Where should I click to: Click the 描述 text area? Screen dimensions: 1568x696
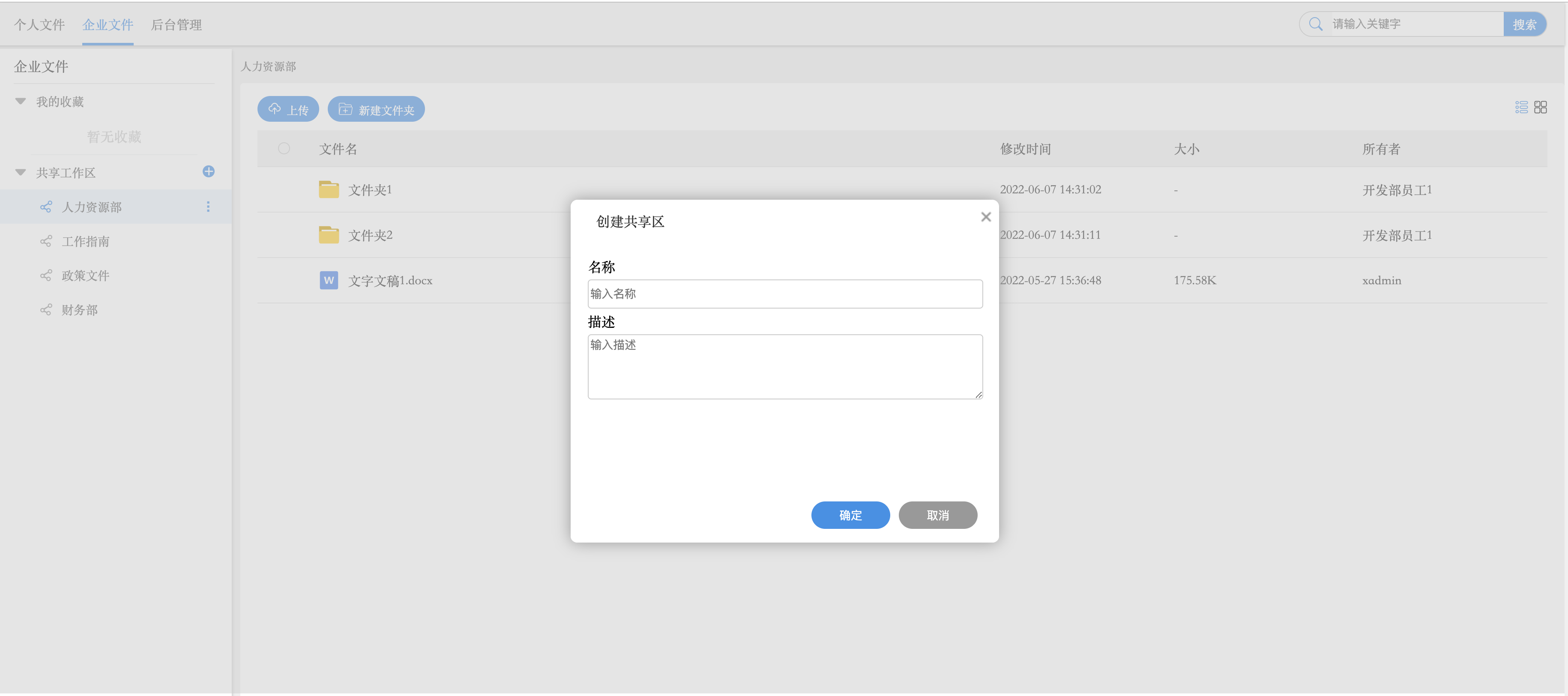[784, 366]
